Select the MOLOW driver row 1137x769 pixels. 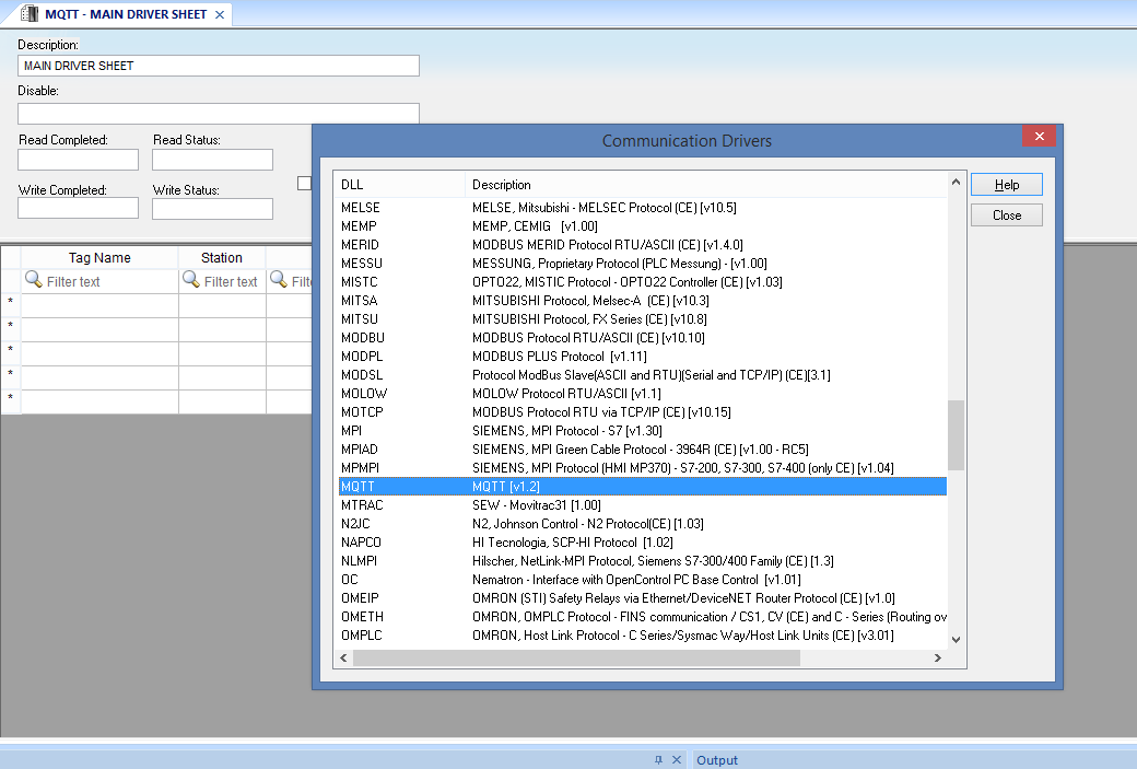[642, 394]
